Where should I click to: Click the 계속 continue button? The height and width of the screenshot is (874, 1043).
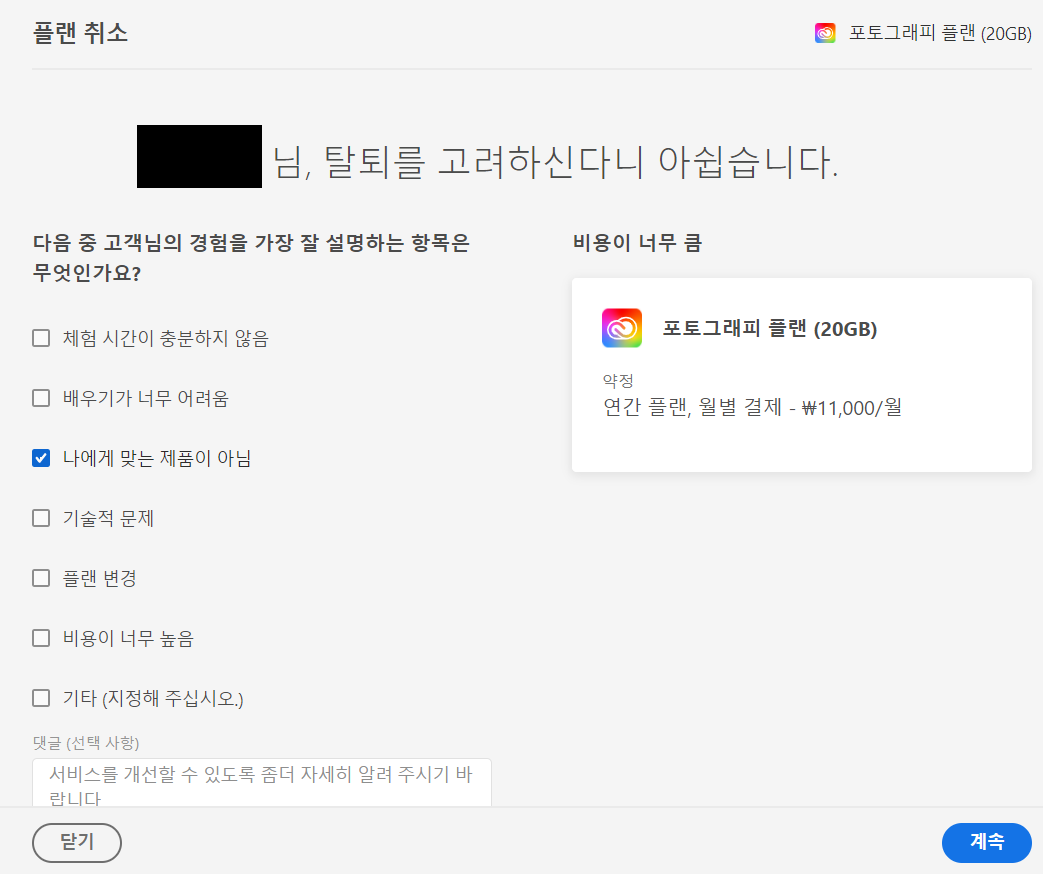click(986, 843)
